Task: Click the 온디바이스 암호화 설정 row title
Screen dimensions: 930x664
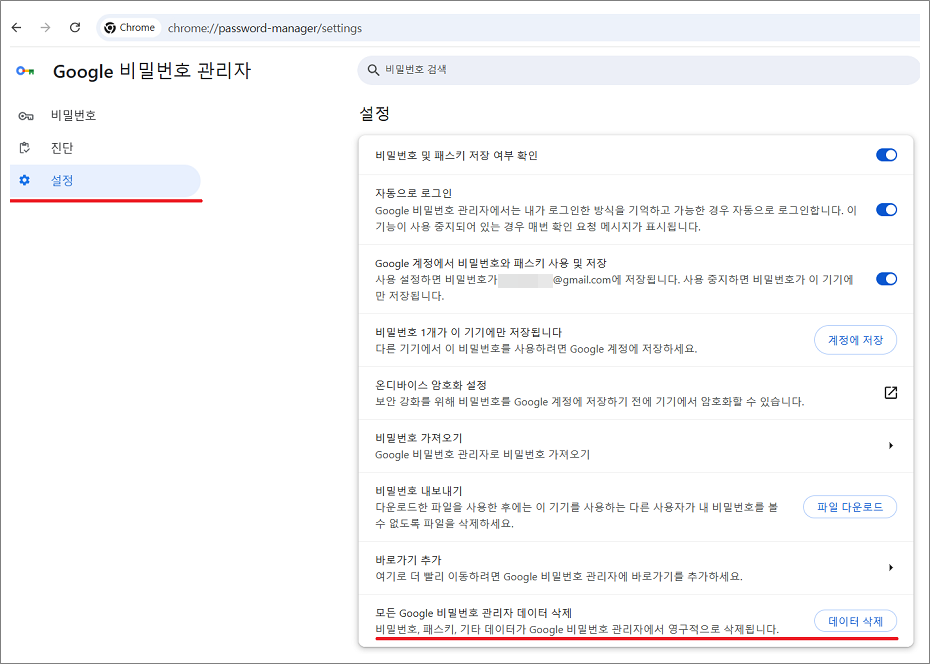Action: pyautogui.click(x=431, y=385)
